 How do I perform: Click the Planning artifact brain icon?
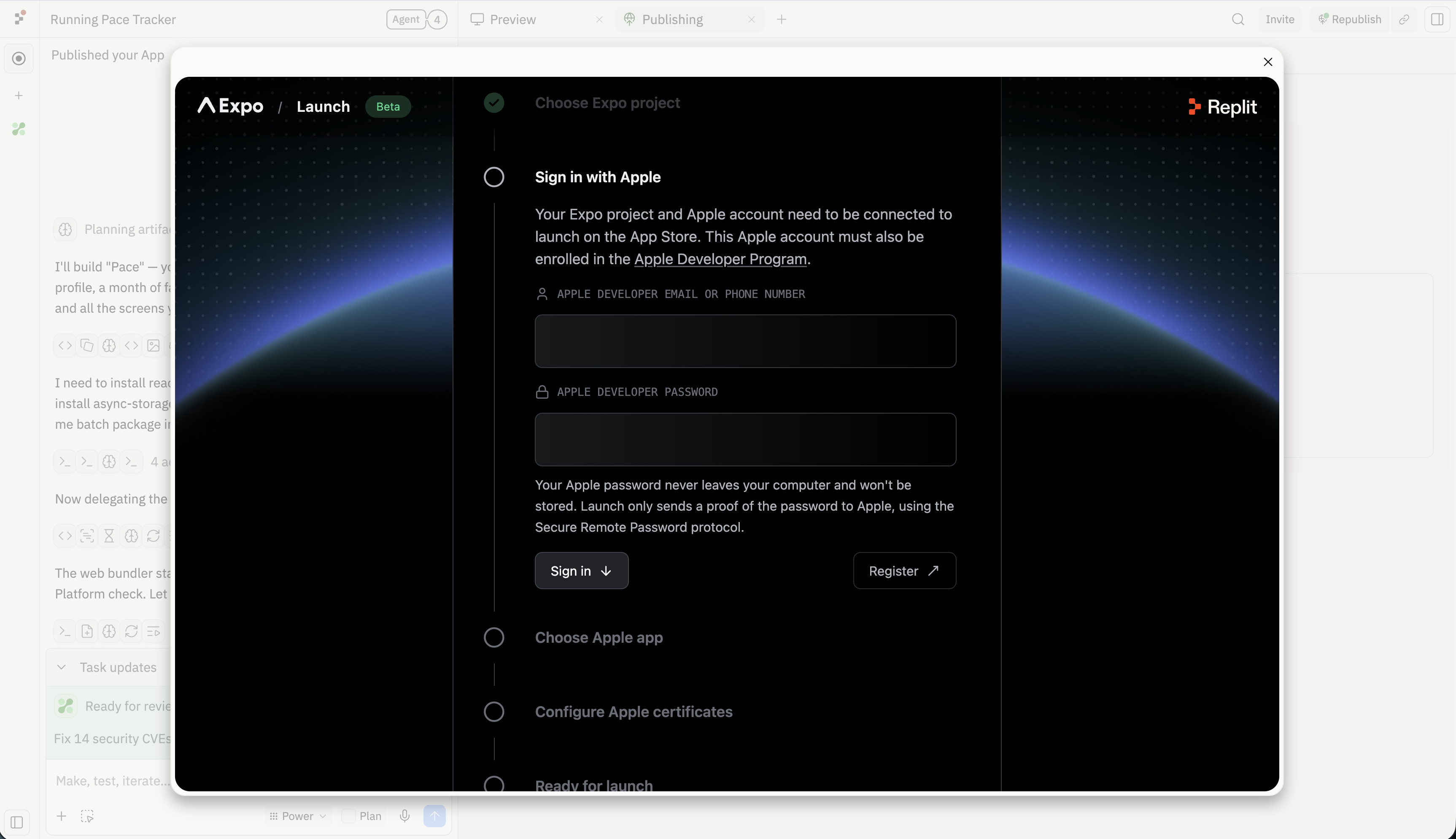click(x=66, y=229)
